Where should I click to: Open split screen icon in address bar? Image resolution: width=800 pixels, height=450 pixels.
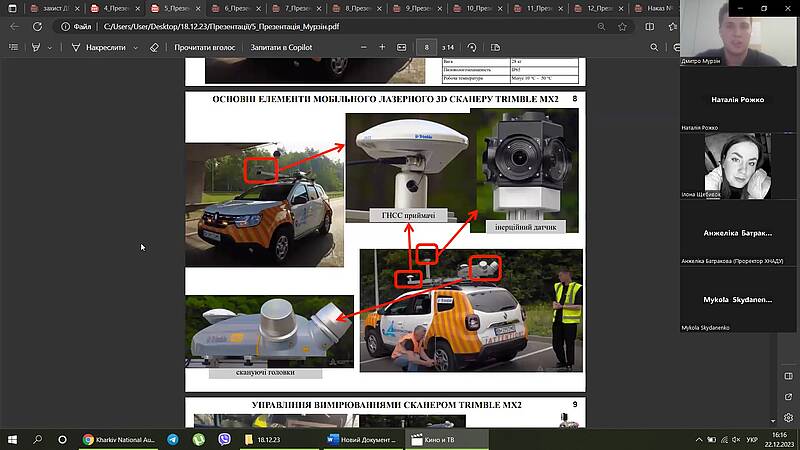point(649,27)
